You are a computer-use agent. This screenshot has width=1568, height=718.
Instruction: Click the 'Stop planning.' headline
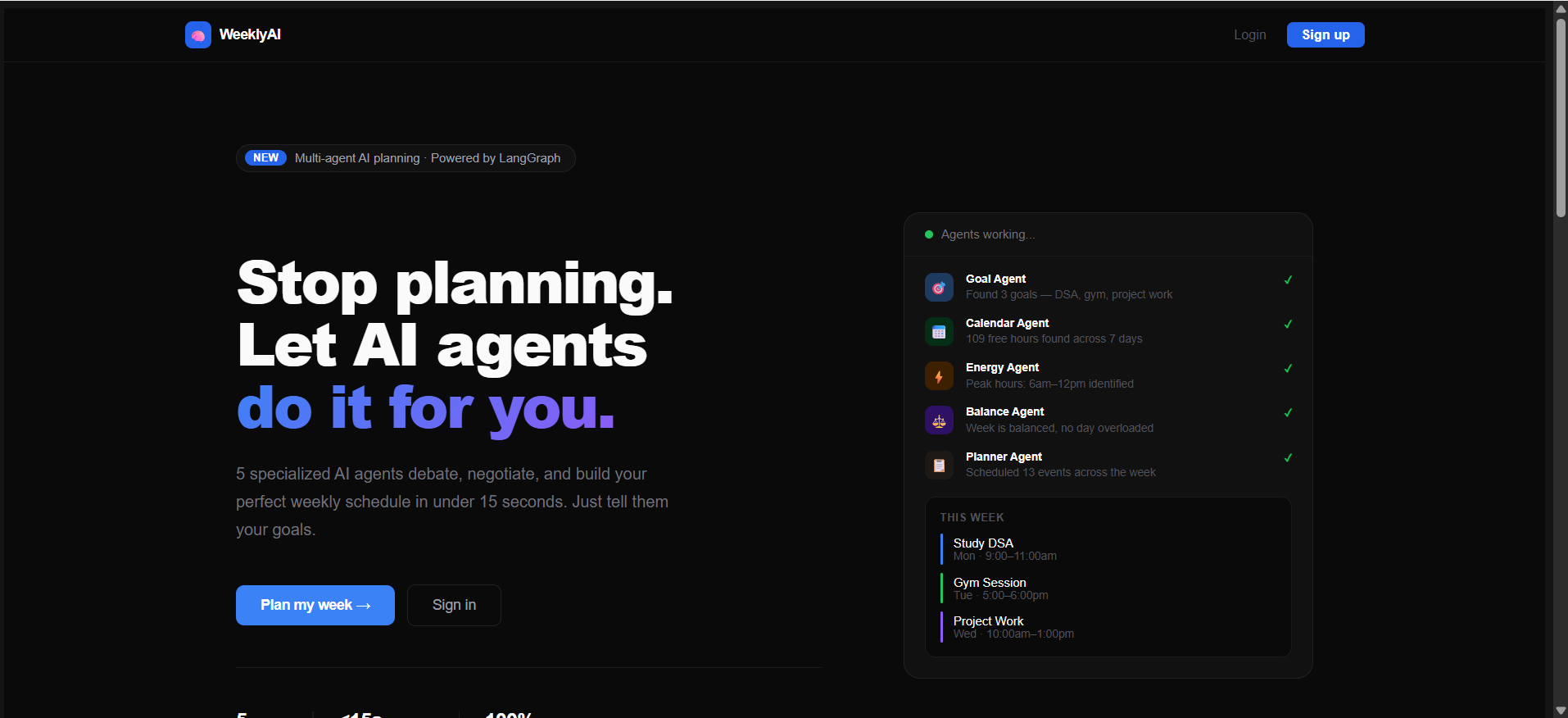point(455,284)
